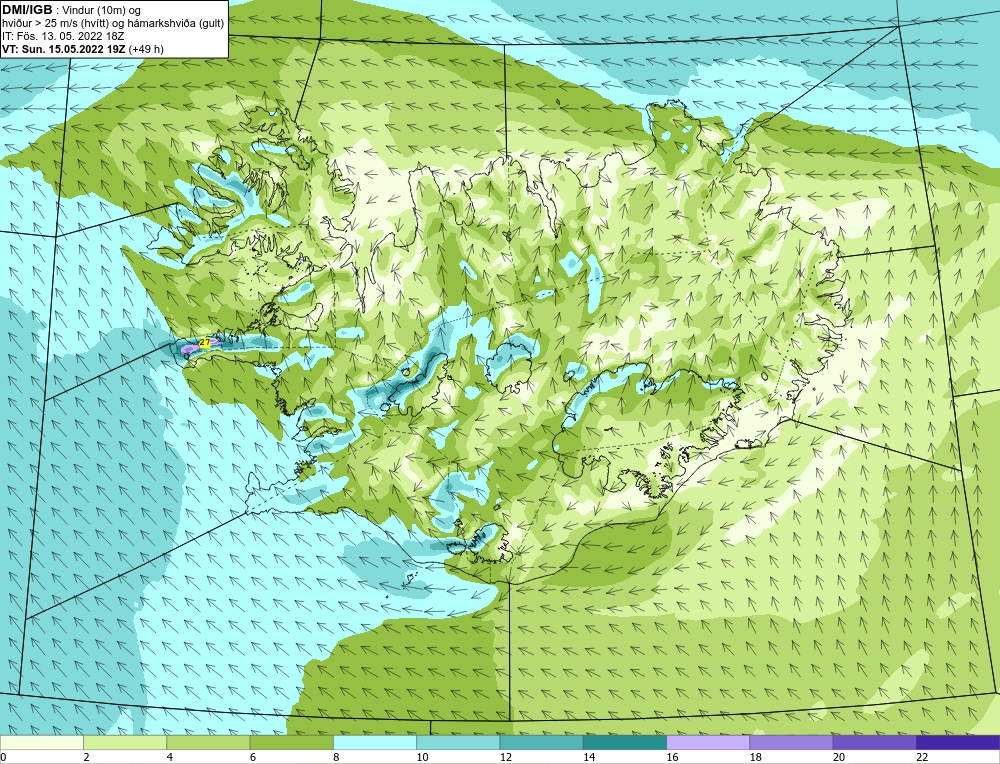Click the initial time 'IT: Fös. 13. 05. 2022 18Z'
The height and width of the screenshot is (764, 1000).
(62, 36)
